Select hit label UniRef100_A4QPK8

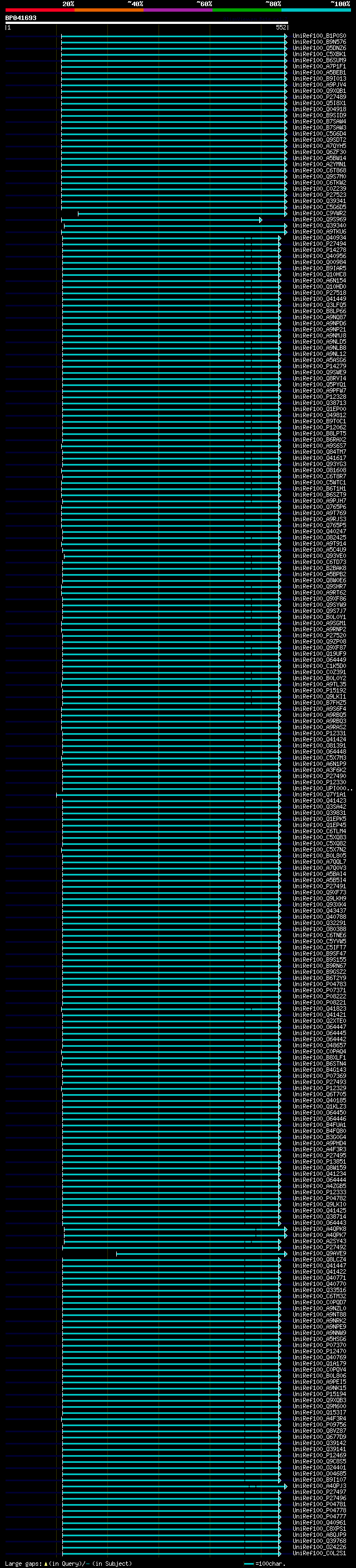(x=319, y=1229)
